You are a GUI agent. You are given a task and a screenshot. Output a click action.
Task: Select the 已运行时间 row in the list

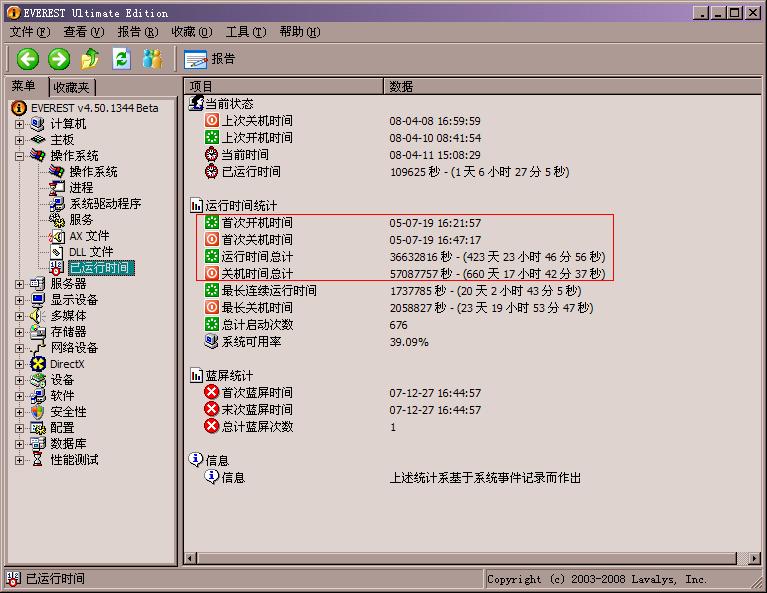(386, 172)
